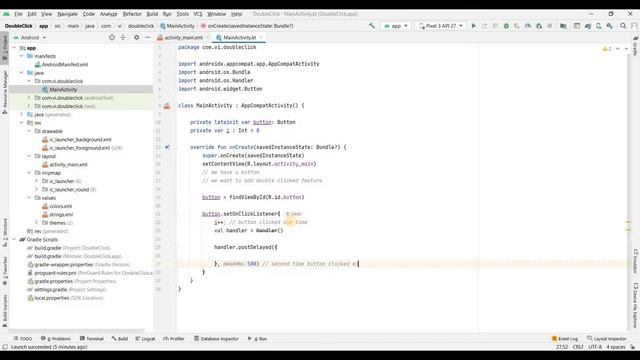Toggle the Emulator panel on right edge
The height and width of the screenshot is (360, 640).
pos(636,261)
